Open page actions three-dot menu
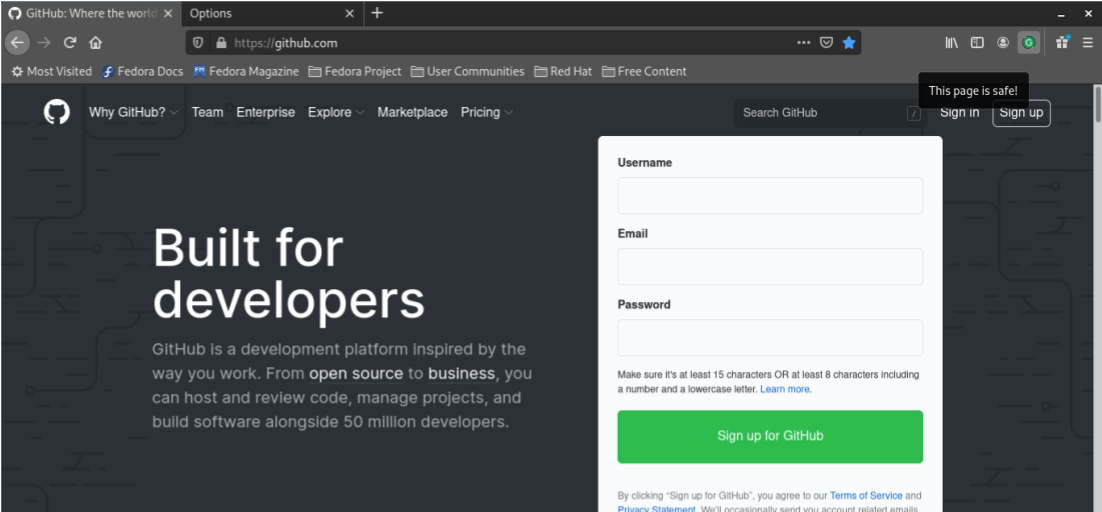The width and height of the screenshot is (1102, 512). click(x=803, y=43)
